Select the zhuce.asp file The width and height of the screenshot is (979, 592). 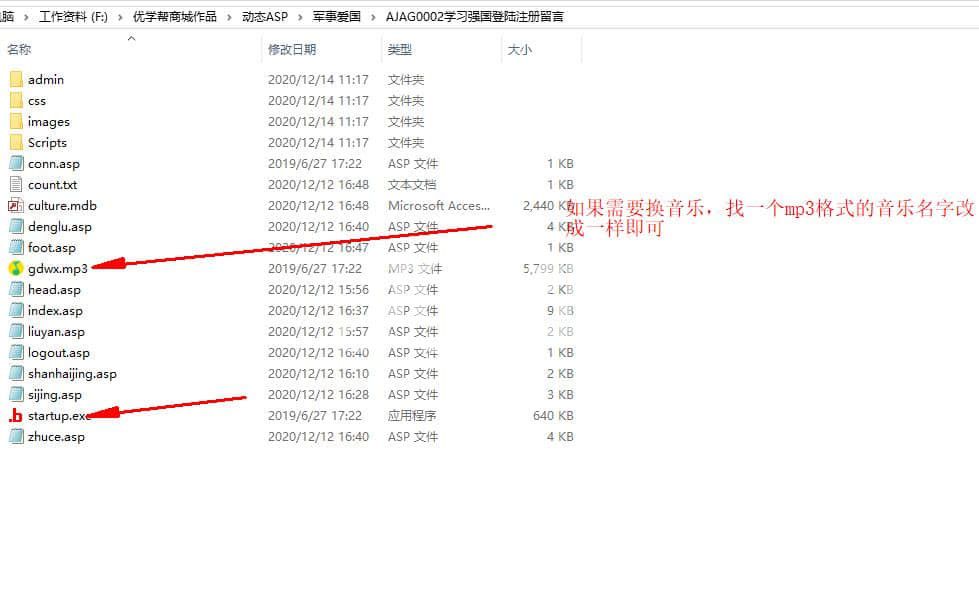coord(56,436)
